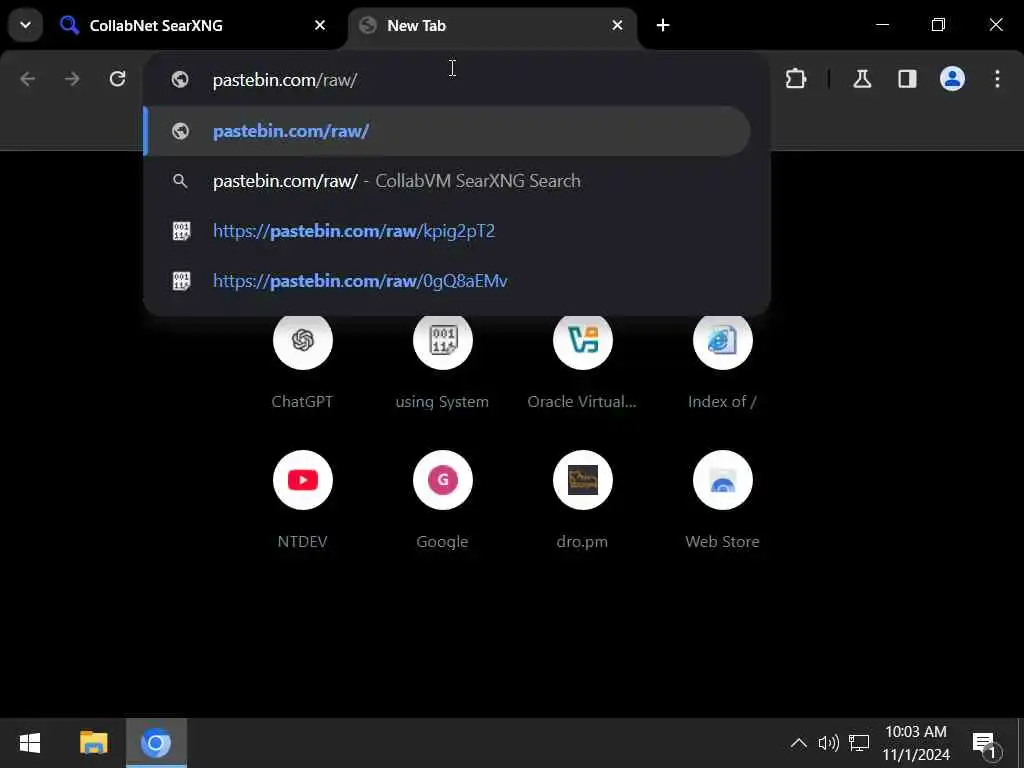This screenshot has height=768, width=1024.
Task: Open suggestion pastebin.com/raw/kpig2pT2
Action: (447, 231)
